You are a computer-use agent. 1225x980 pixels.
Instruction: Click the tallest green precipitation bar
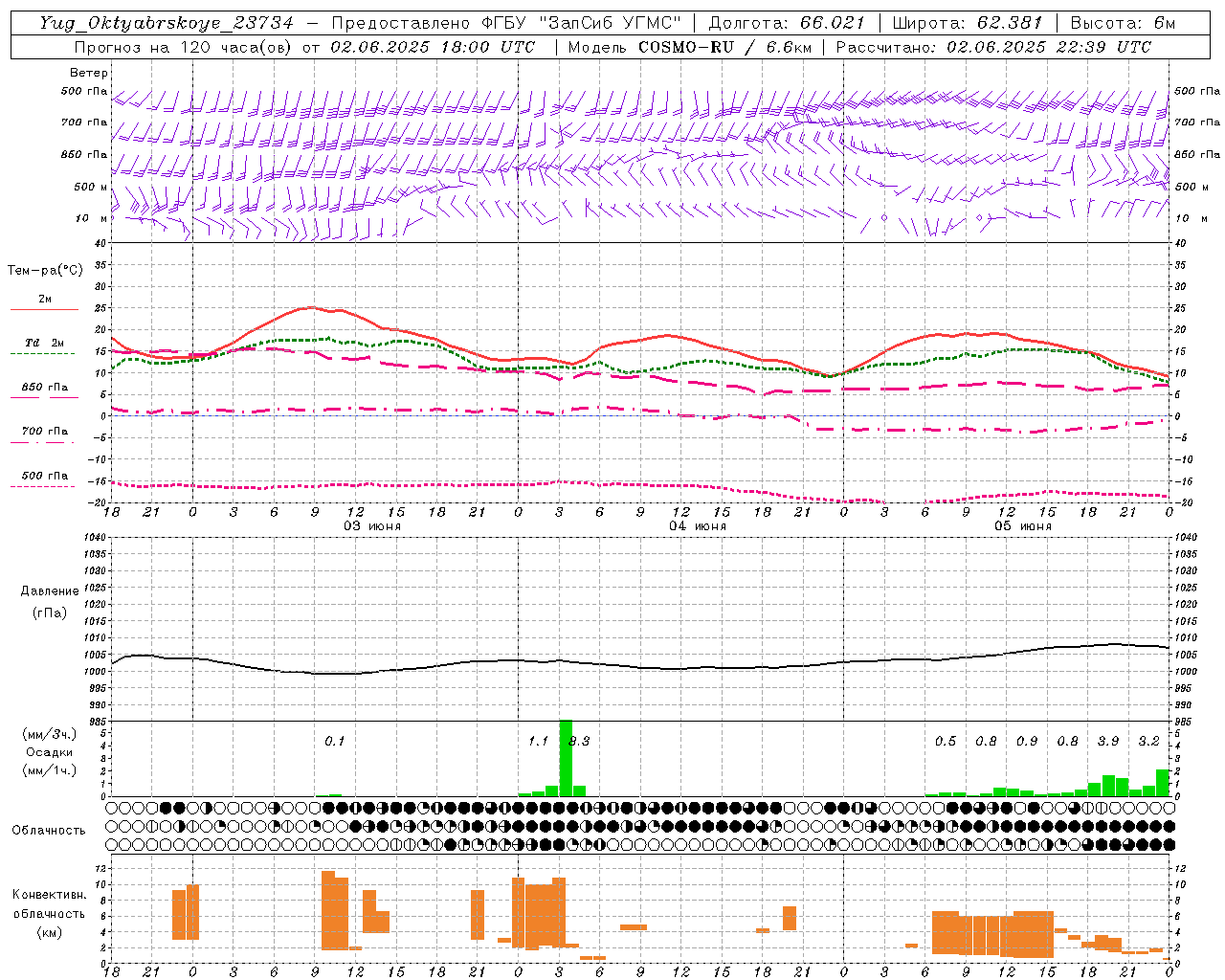click(x=566, y=758)
